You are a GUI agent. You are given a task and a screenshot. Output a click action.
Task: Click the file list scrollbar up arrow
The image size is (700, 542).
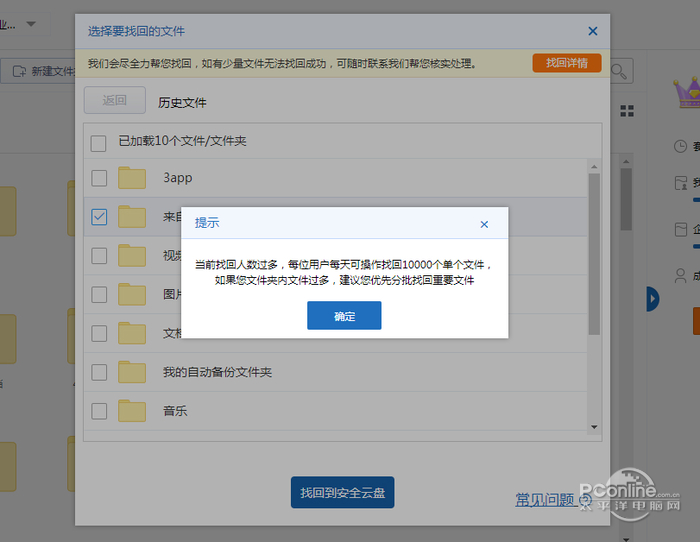pos(594,167)
